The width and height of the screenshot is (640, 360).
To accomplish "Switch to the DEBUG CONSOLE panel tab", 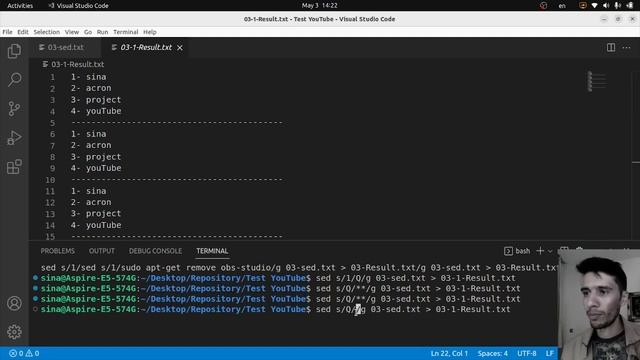I will [x=156, y=251].
